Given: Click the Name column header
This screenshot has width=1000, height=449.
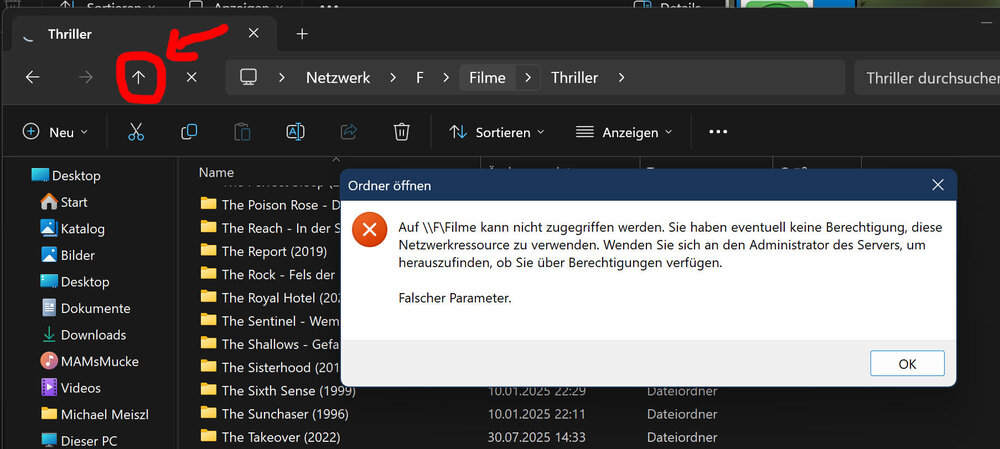Looking at the screenshot, I should (x=216, y=172).
